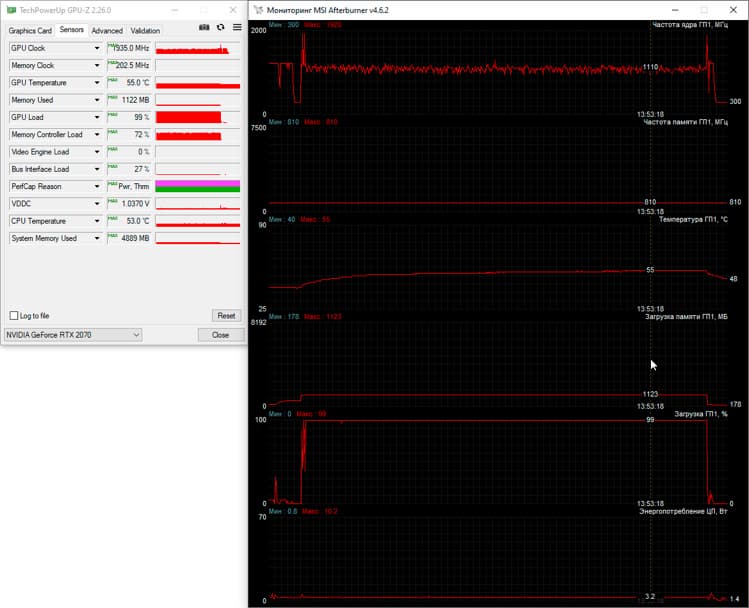
Task: Enable the Log to file checkbox
Action: pyautogui.click(x=14, y=316)
